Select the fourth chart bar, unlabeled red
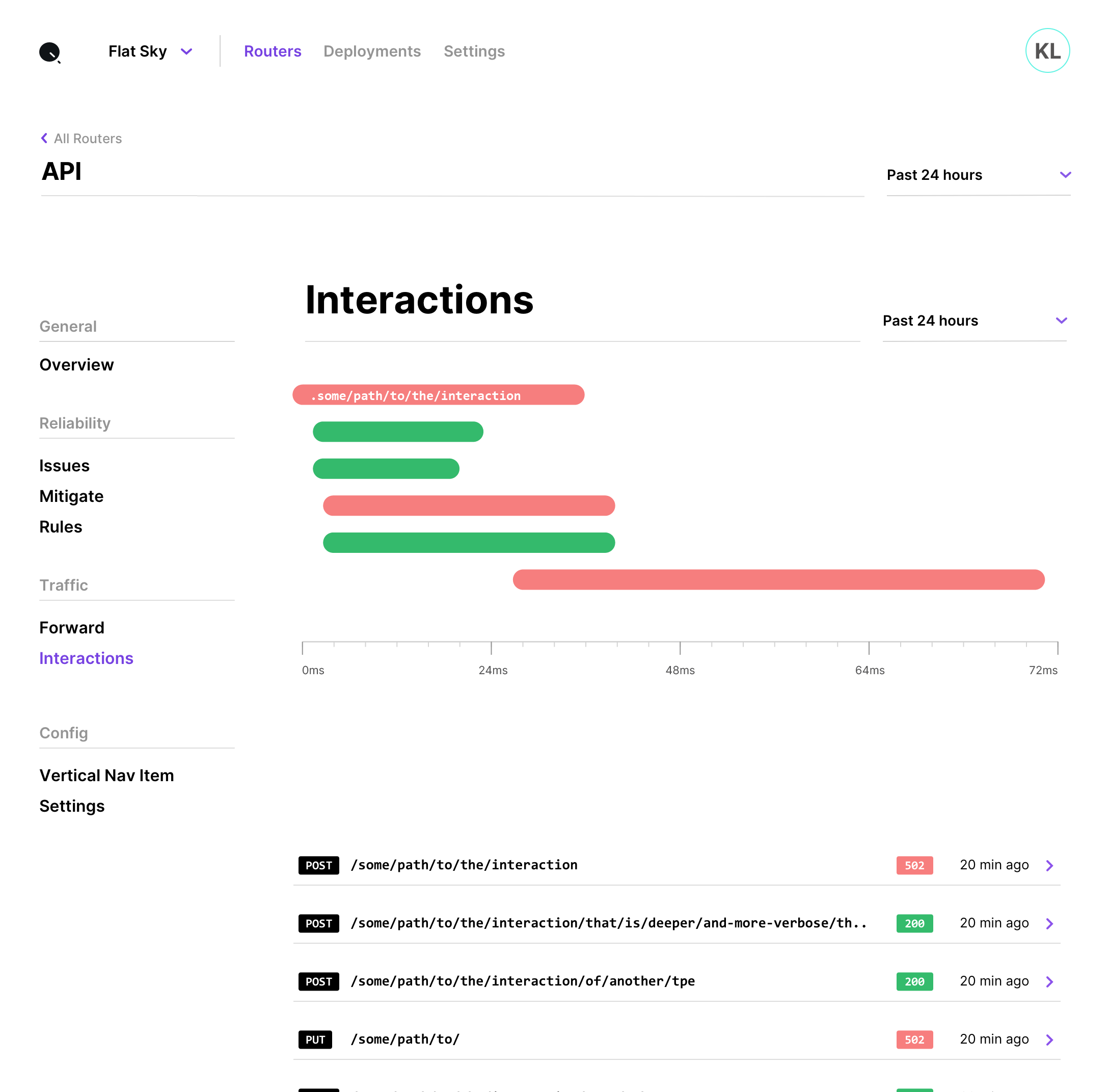The width and height of the screenshot is (1109, 1092). click(x=469, y=506)
